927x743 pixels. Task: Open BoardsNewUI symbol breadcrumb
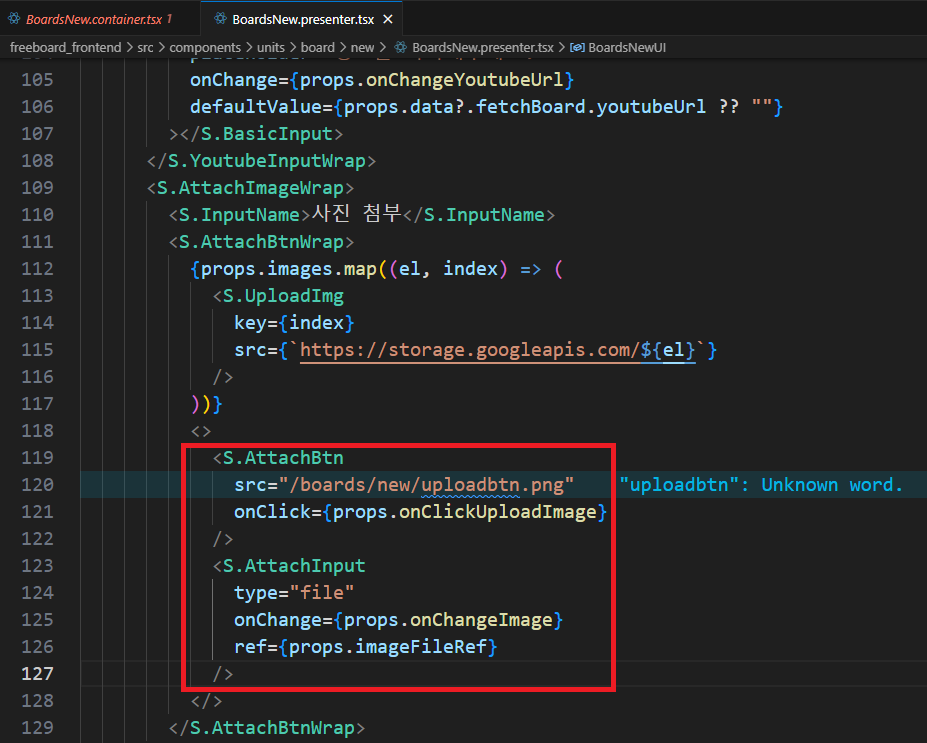(x=627, y=47)
